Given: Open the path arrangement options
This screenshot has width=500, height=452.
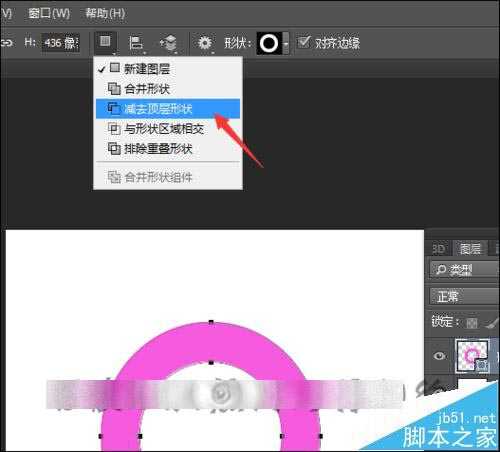Looking at the screenshot, I should (168, 43).
